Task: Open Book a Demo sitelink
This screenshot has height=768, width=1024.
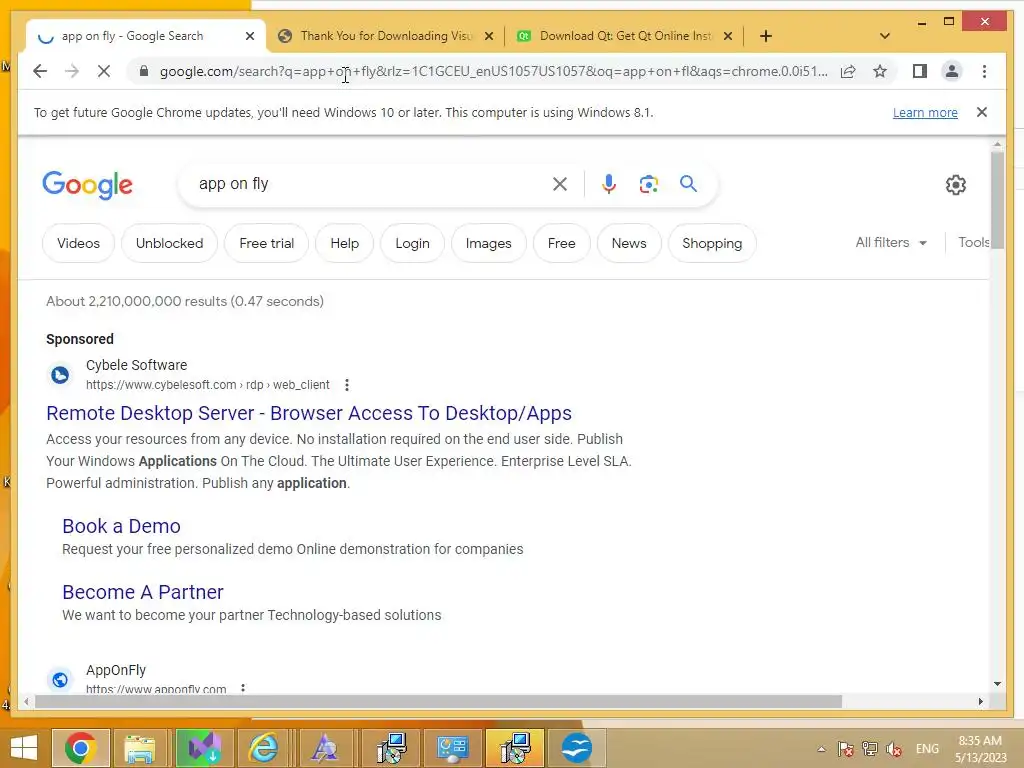Action: (x=121, y=526)
